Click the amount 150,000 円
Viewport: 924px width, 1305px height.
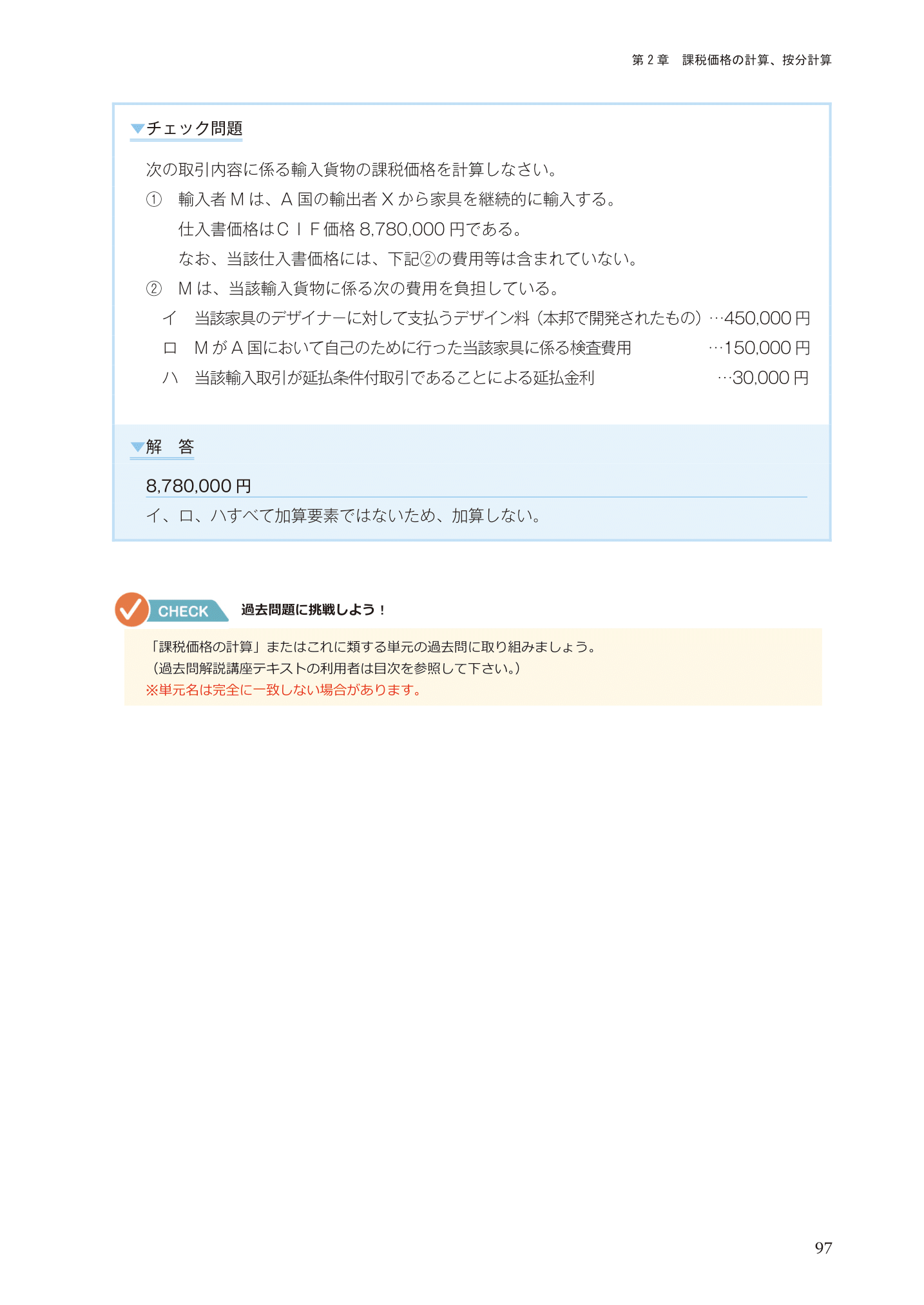pos(767,348)
